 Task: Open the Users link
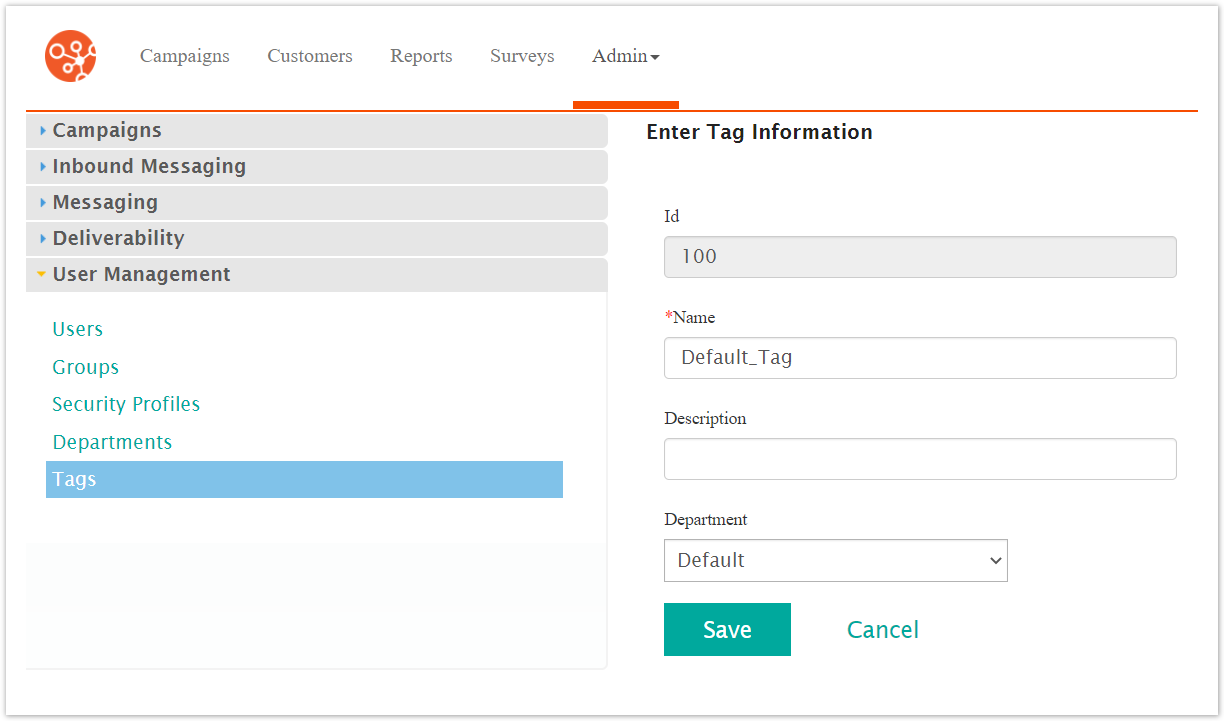click(x=78, y=329)
